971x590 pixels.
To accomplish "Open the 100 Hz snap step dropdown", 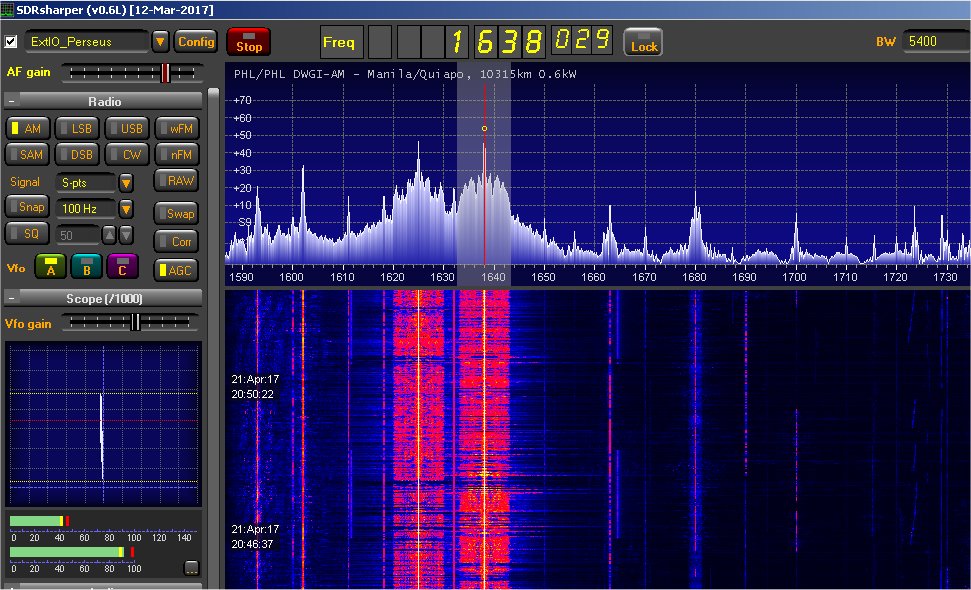I will (126, 209).
